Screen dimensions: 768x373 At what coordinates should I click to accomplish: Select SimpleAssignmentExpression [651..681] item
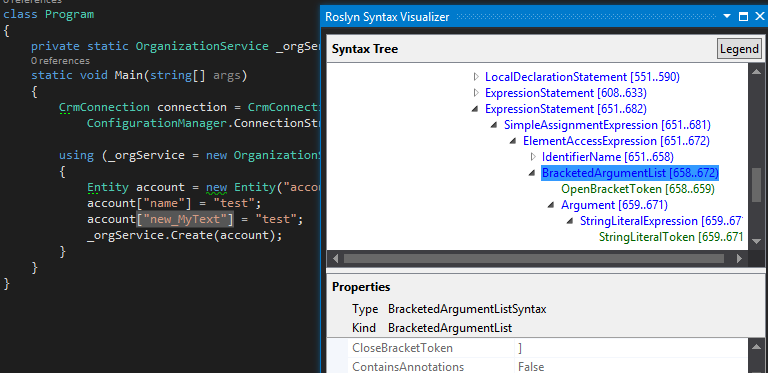coord(607,125)
